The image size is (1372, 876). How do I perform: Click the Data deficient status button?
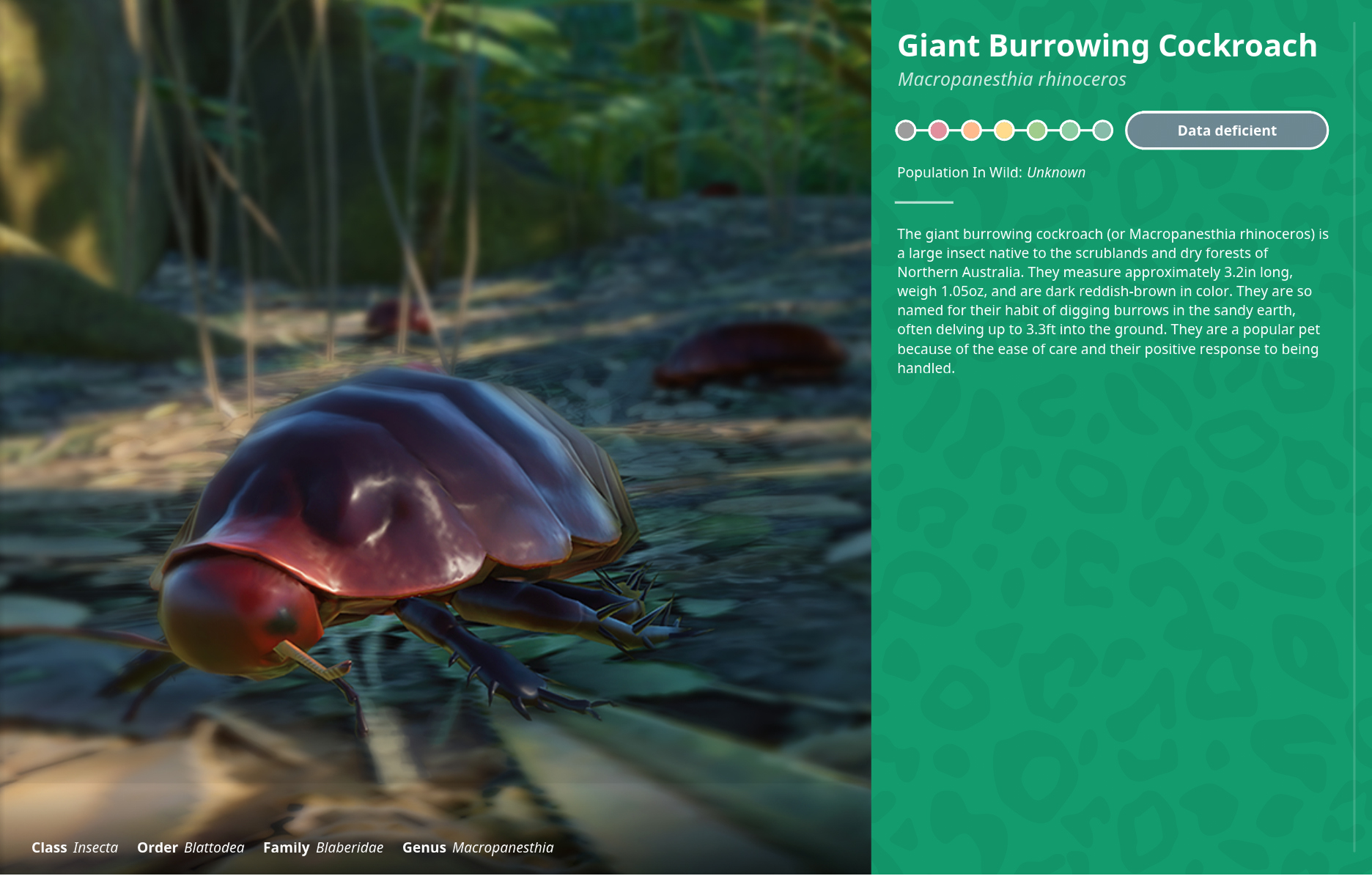1226,130
